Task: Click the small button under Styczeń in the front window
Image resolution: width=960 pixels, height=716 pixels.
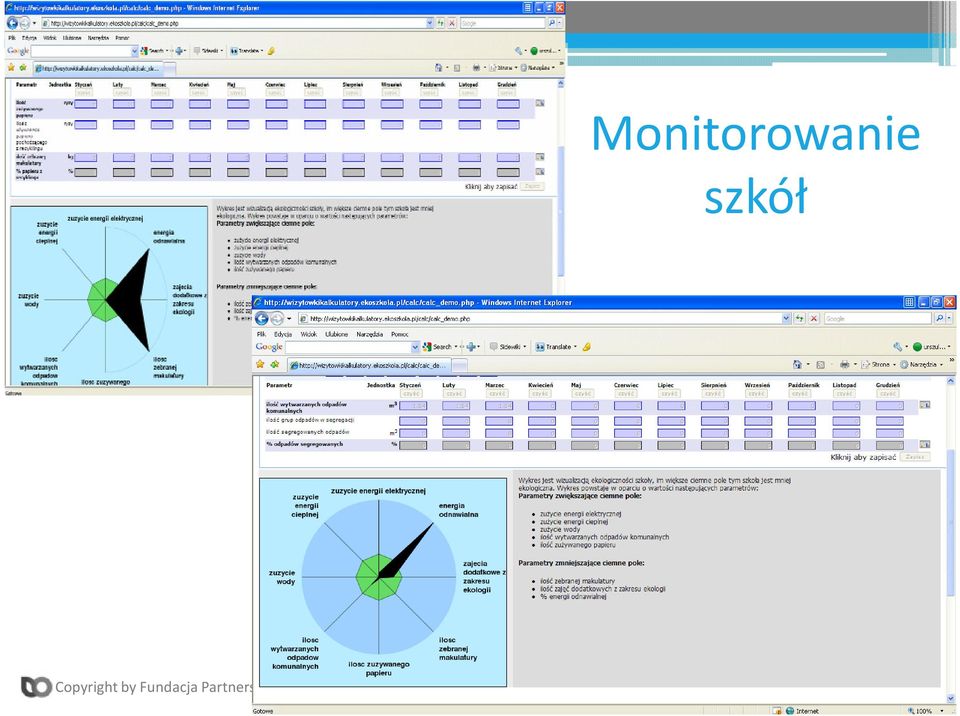Action: 411,394
